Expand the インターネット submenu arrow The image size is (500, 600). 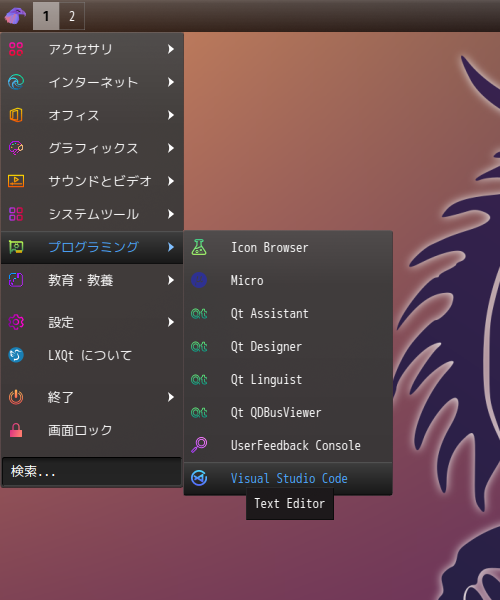171,82
